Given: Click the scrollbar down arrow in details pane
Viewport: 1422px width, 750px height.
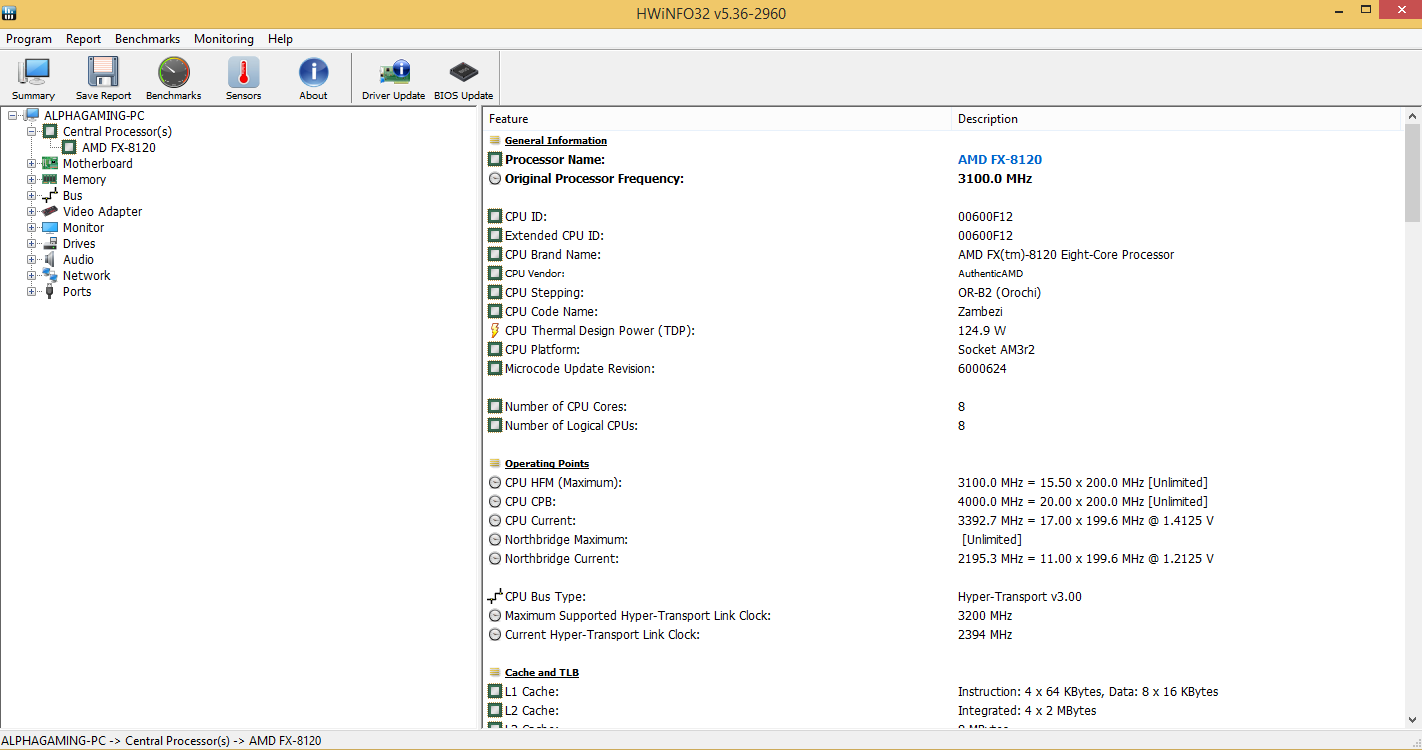Looking at the screenshot, I should click(1413, 720).
